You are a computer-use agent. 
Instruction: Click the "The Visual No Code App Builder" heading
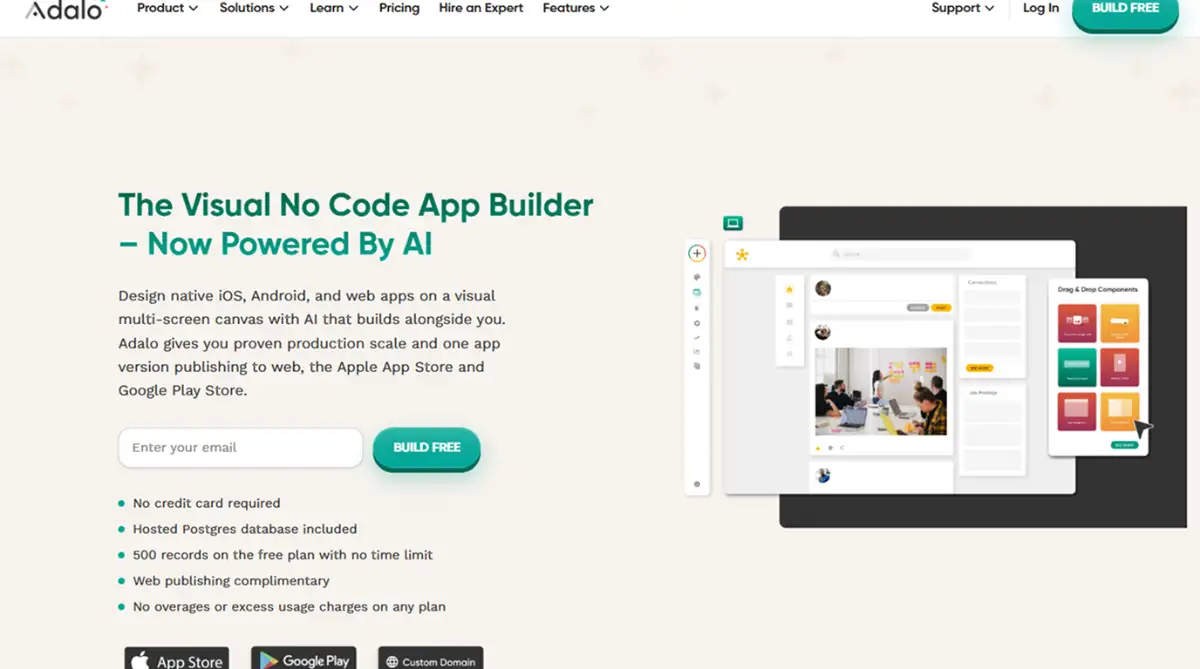coord(356,205)
